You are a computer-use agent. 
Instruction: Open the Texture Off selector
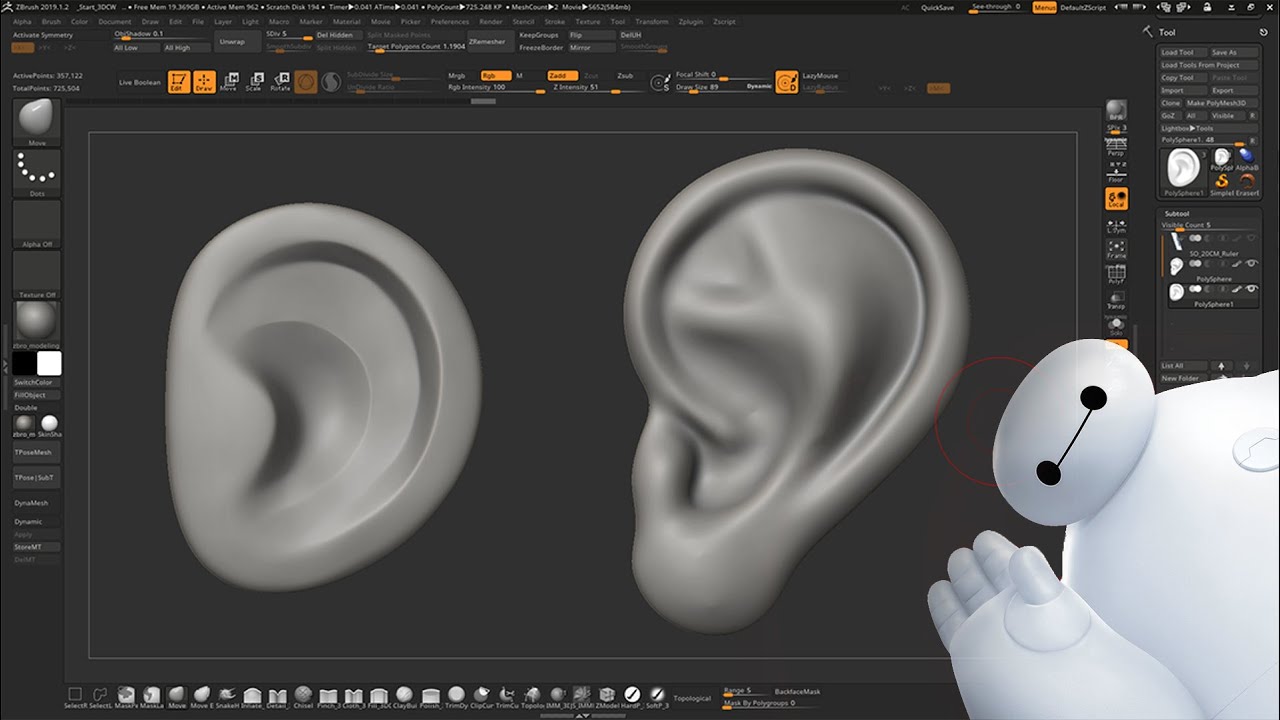(x=37, y=275)
